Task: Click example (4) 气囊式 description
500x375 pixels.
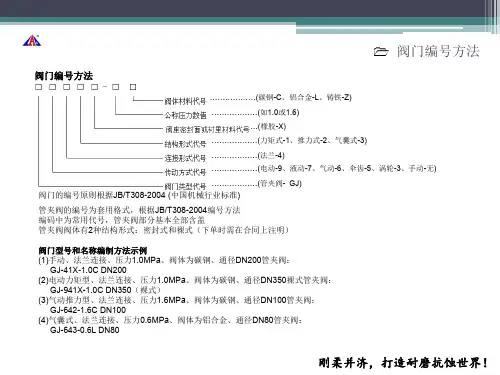Action: pyautogui.click(x=170, y=320)
